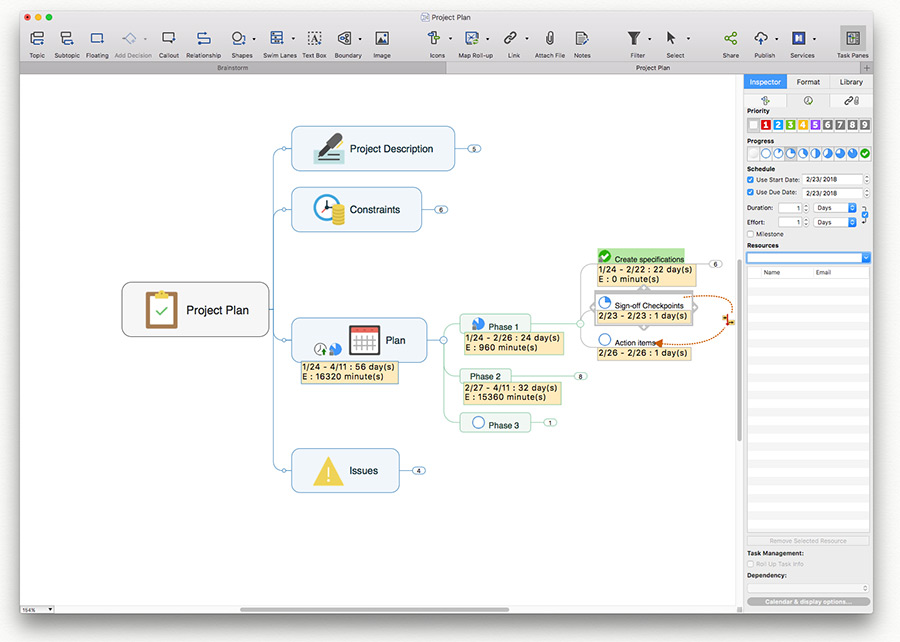Open the Dependency dropdown
The width and height of the screenshot is (900, 642).
(x=808, y=588)
